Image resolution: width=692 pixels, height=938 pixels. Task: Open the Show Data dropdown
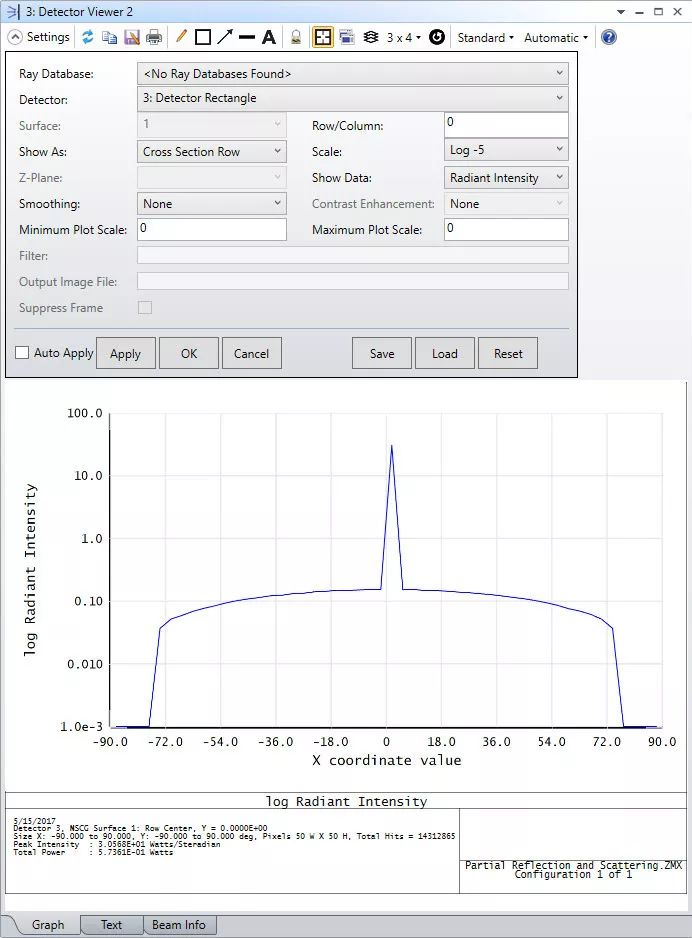point(506,178)
